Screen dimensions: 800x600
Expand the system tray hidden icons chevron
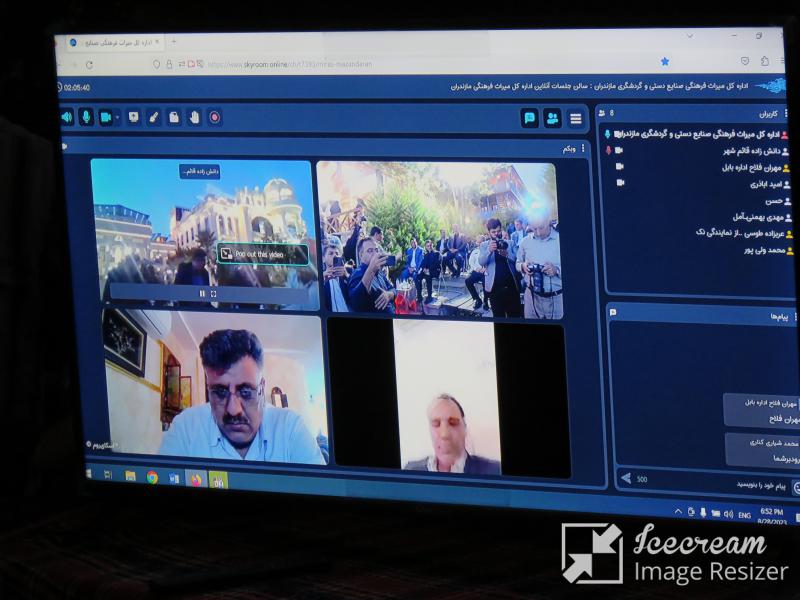click(x=678, y=511)
